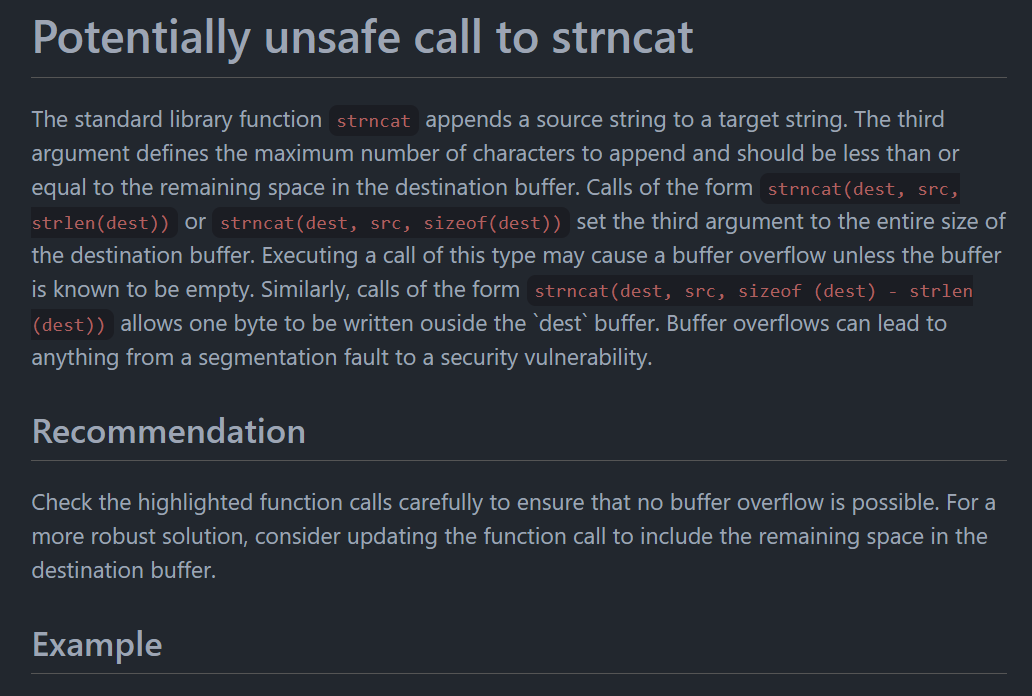Screen dimensions: 1032x696
Task: Click the words 'more robust solution'
Action: 139,537
